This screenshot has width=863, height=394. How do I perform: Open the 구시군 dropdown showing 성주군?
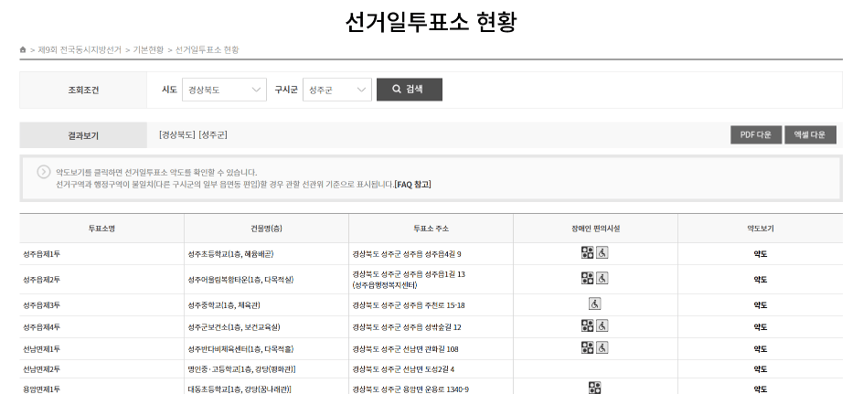[x=337, y=90]
